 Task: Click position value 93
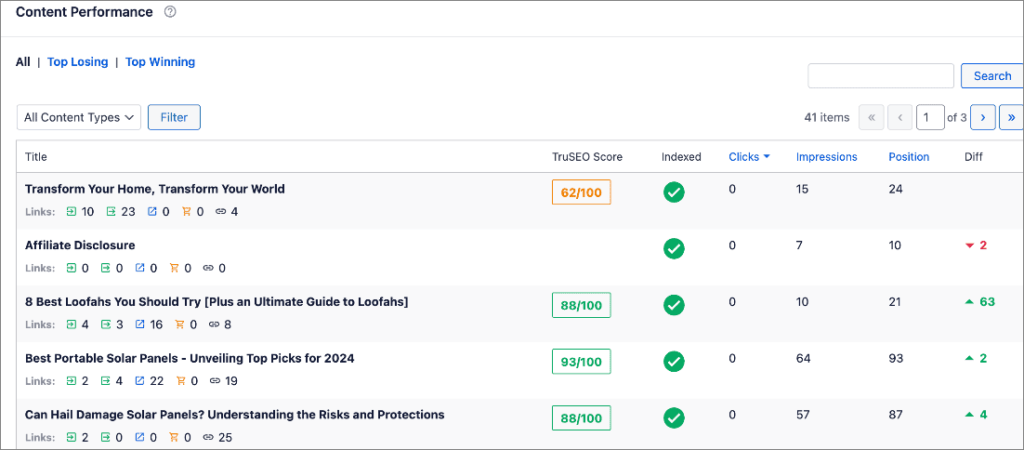[895, 359]
